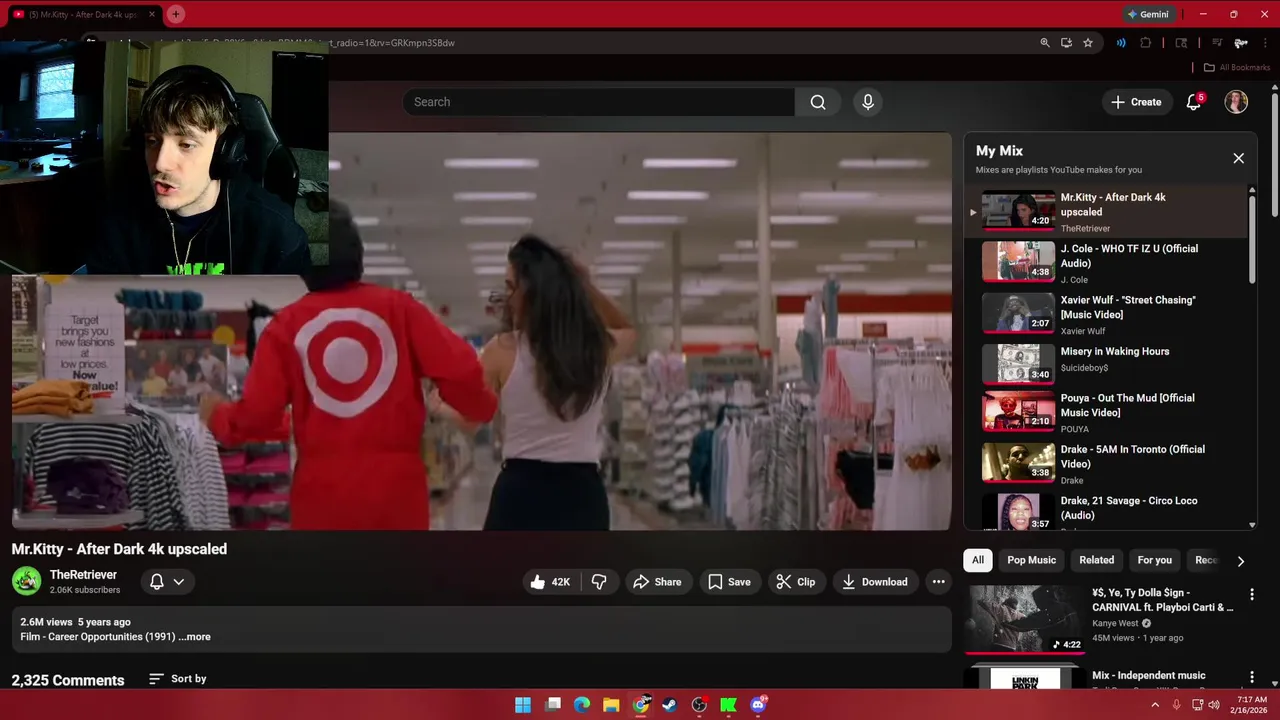This screenshot has width=1280, height=720.
Task: Open File Explorer from the taskbar
Action: tap(611, 705)
